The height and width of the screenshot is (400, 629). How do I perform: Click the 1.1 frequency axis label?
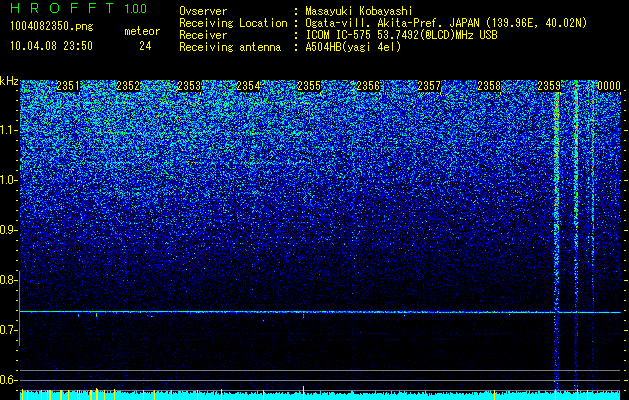9,130
